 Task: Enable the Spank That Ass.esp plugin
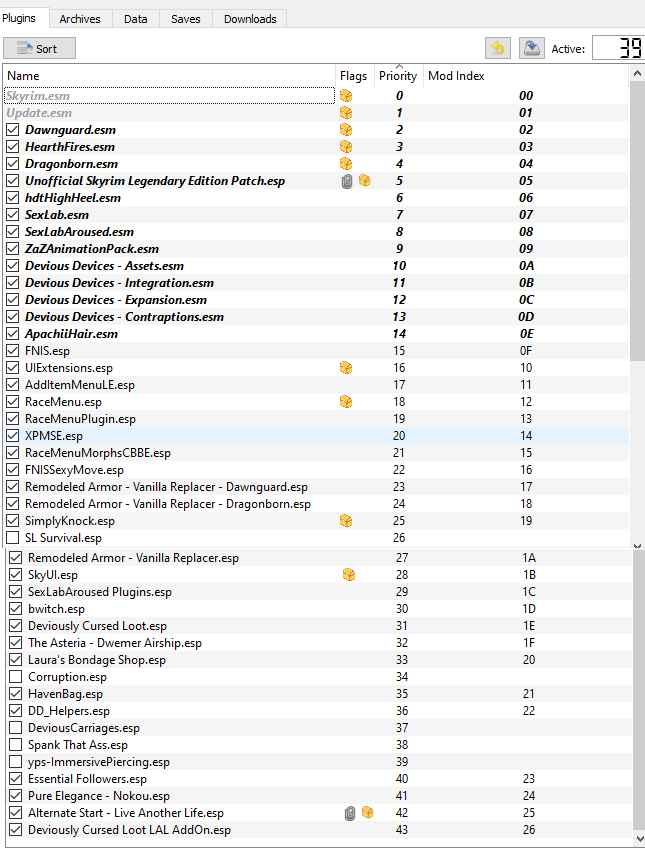(16, 745)
